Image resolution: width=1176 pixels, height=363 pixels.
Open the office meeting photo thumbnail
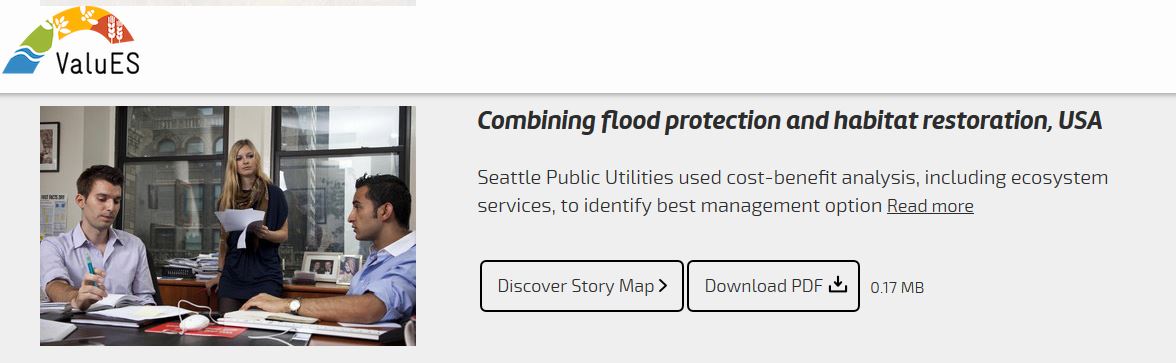[x=228, y=226]
